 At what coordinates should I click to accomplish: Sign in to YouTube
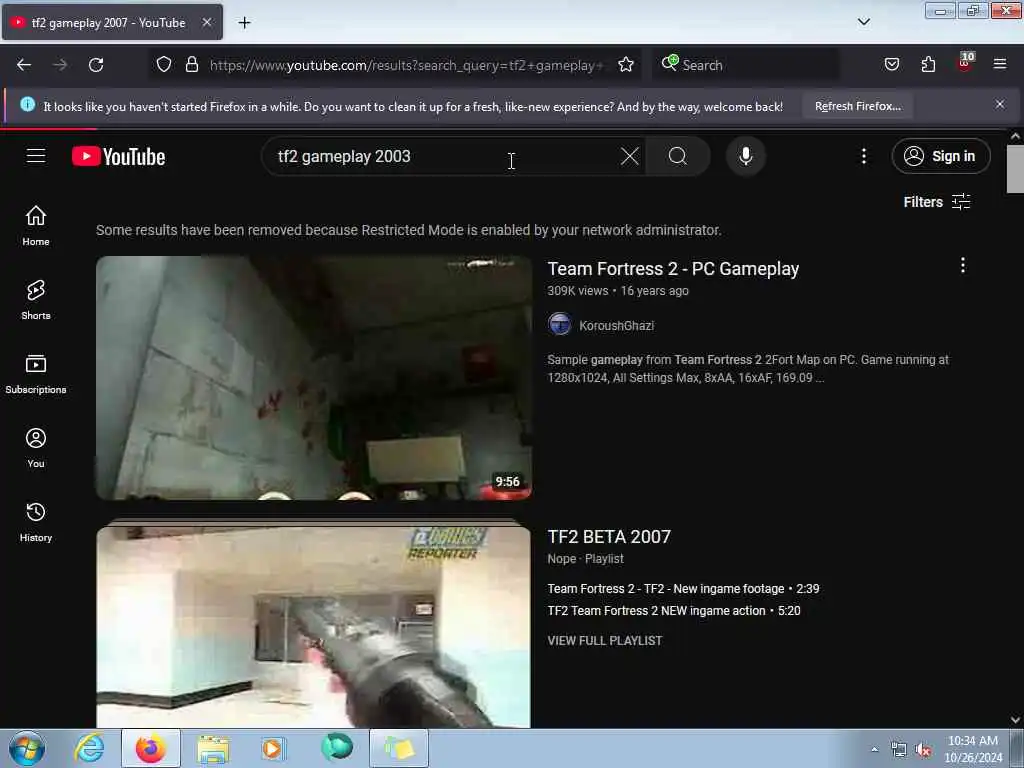pyautogui.click(x=940, y=156)
